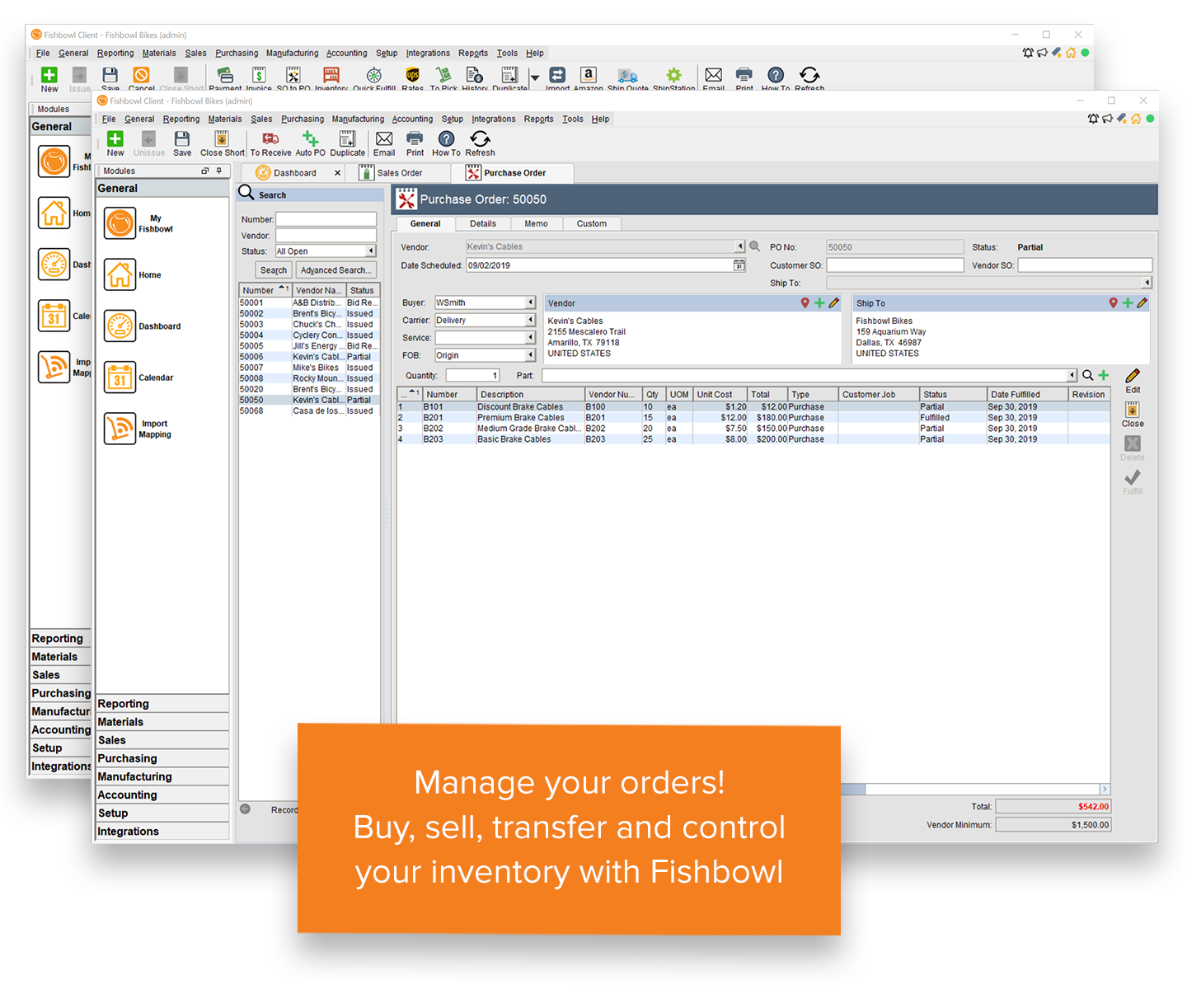Image resolution: width=1187 pixels, height=1008 pixels.
Task: Switch to the Sales Order tab
Action: pyautogui.click(x=400, y=173)
